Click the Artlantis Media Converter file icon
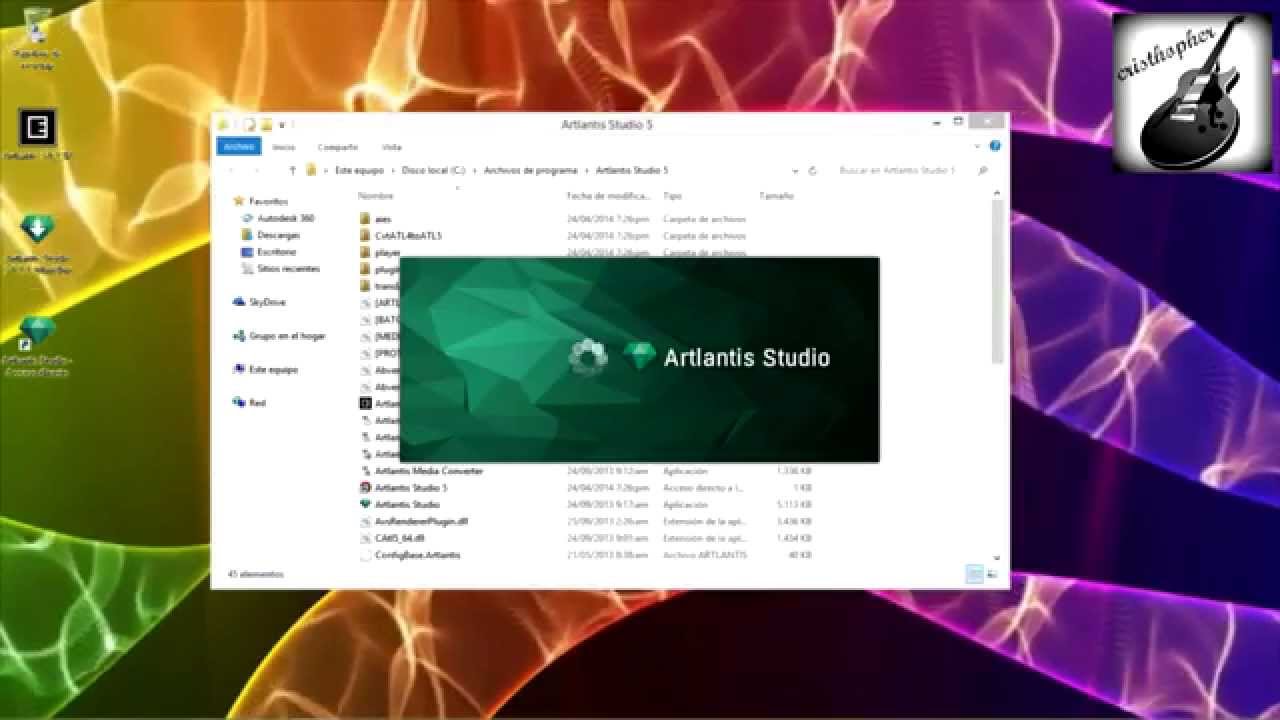This screenshot has height=720, width=1280. [x=366, y=470]
